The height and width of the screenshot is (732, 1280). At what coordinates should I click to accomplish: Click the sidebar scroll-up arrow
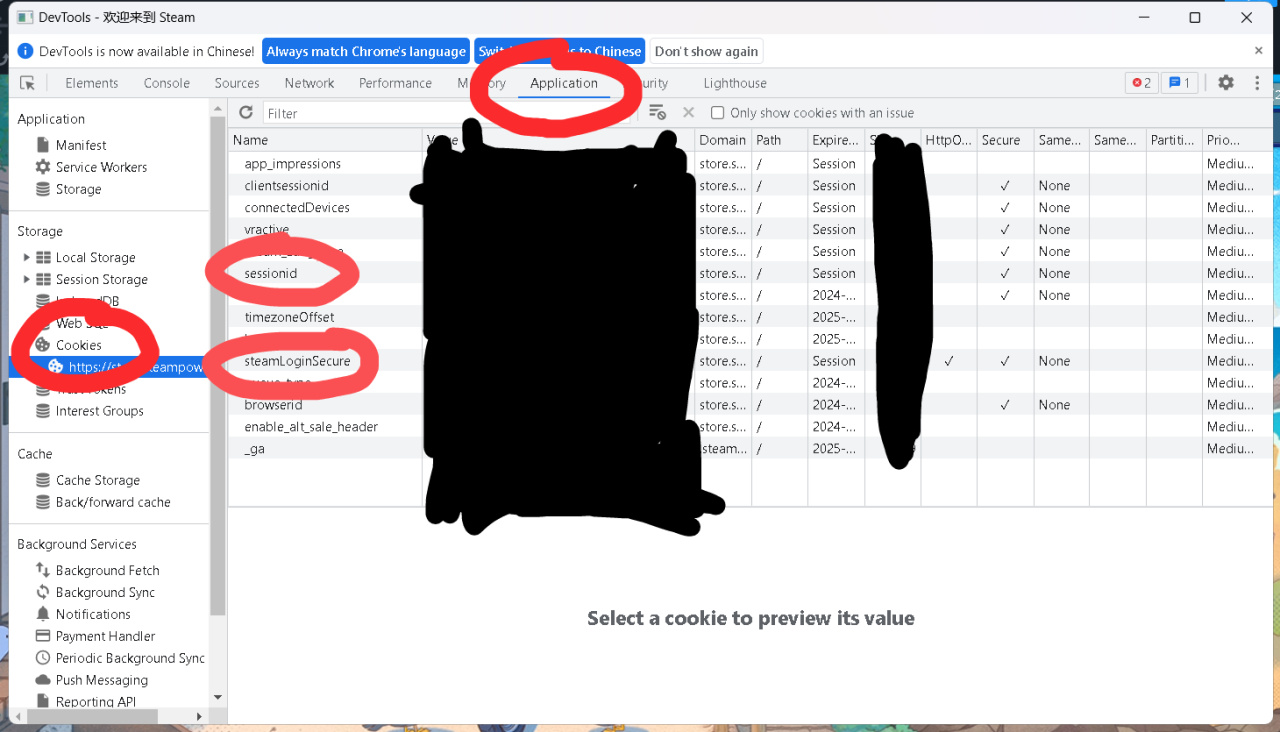217,108
